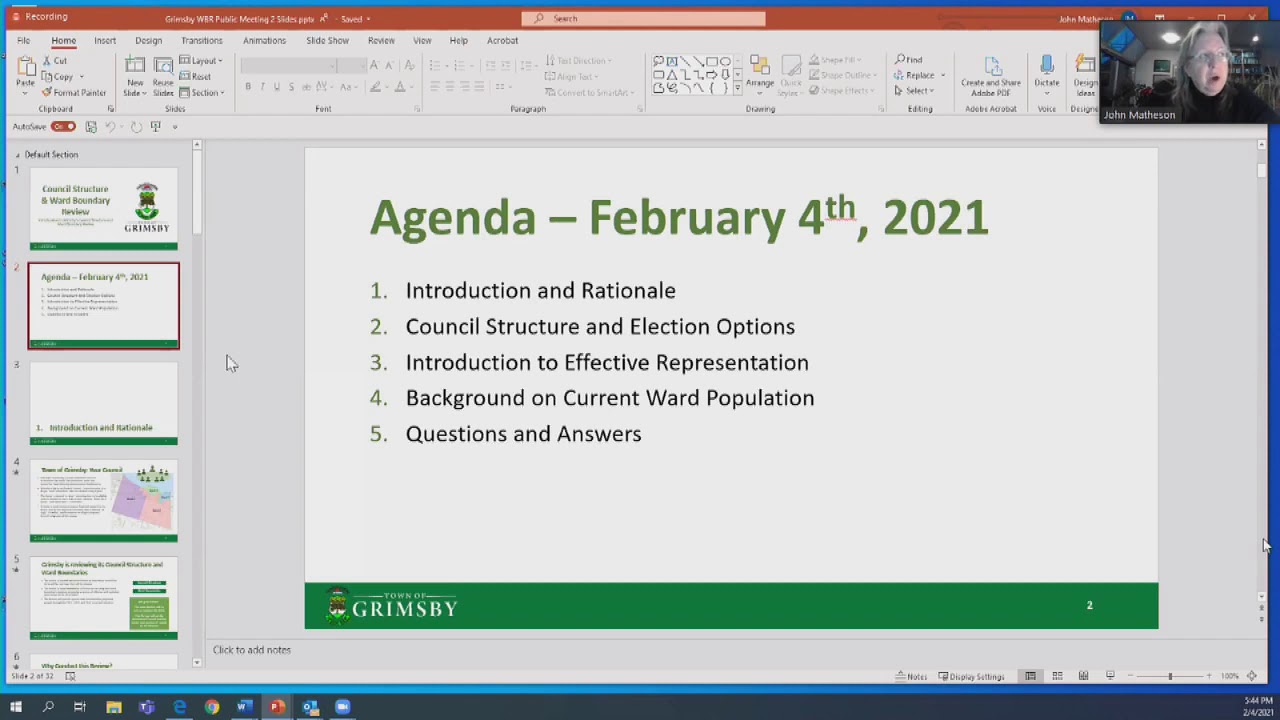Open Customize Quick Access Toolbar dropdown
Viewport: 1280px width, 720px height.
[x=174, y=127]
